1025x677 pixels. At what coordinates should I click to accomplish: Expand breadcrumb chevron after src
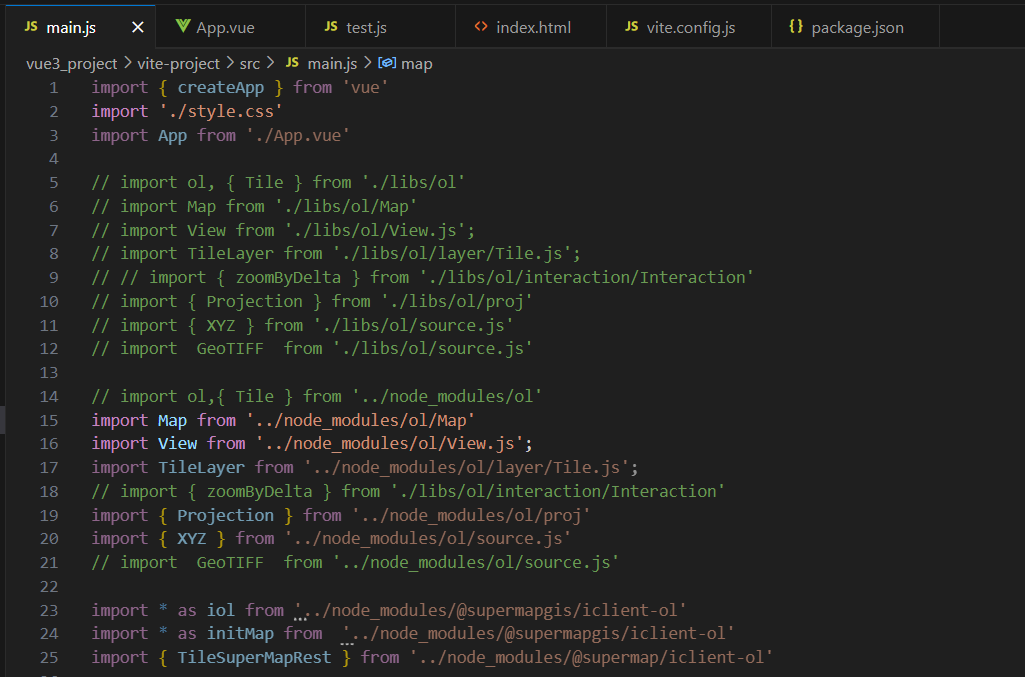coord(270,63)
